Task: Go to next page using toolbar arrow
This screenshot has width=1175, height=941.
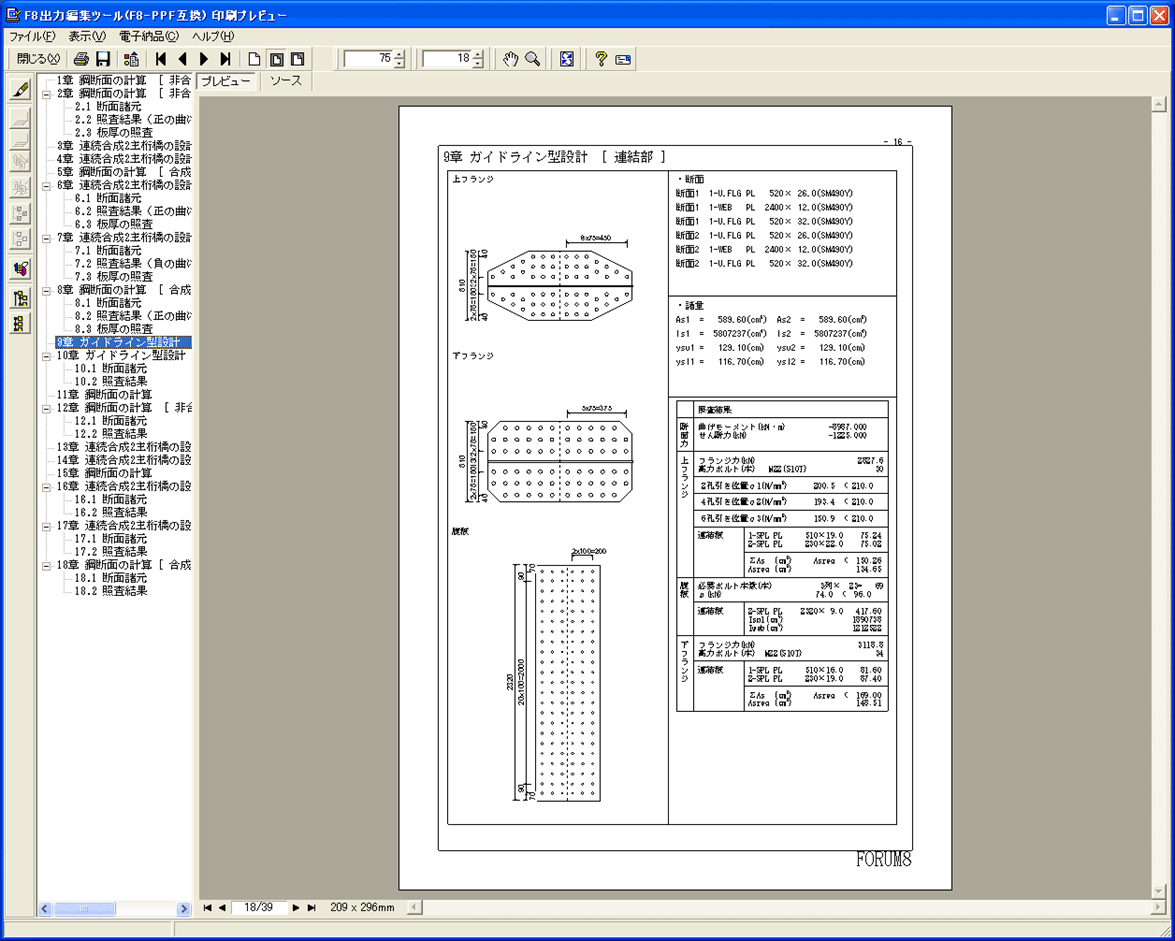Action: coord(204,59)
